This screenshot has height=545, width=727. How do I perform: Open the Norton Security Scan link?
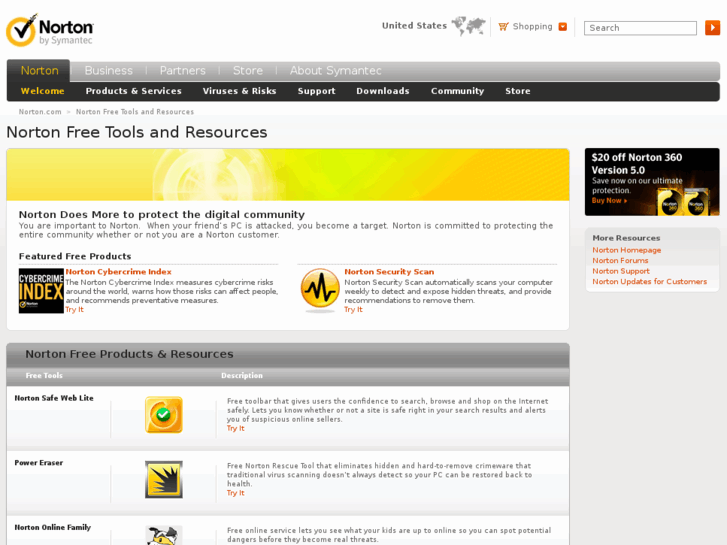coord(389,272)
